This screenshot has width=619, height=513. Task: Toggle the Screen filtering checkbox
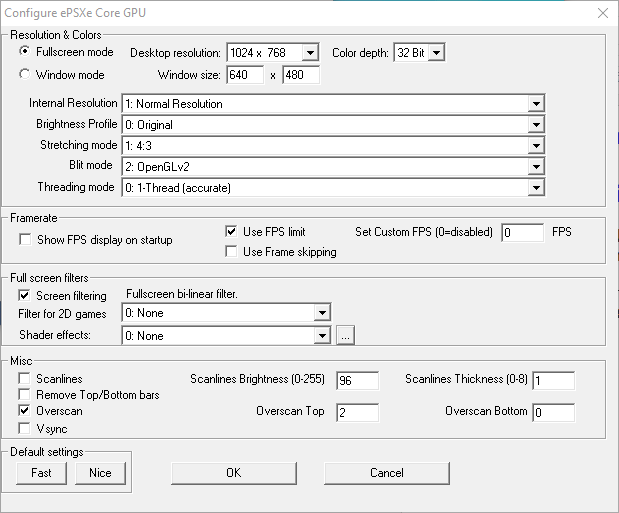pos(24,295)
